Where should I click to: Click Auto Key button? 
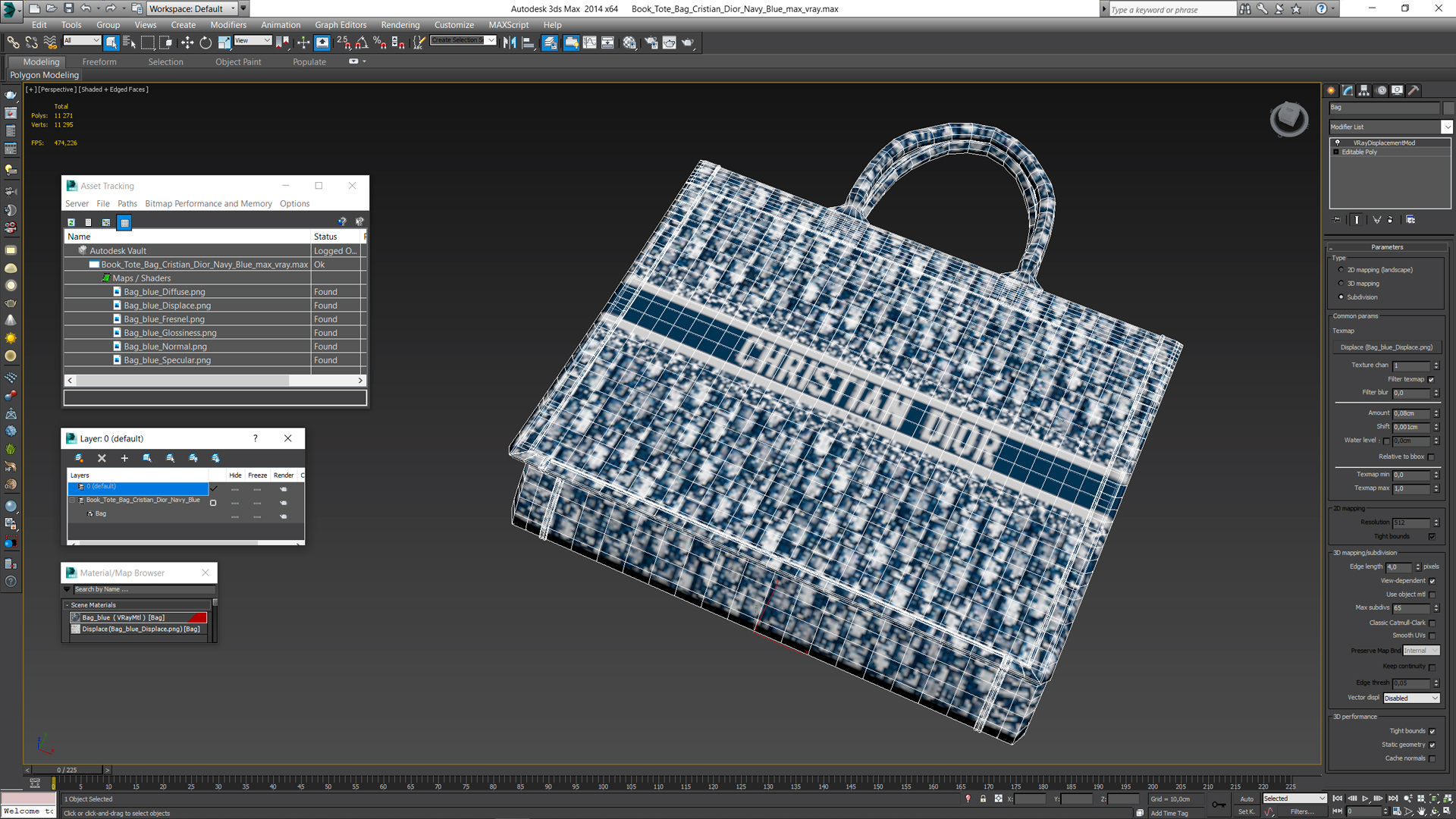pos(1247,799)
